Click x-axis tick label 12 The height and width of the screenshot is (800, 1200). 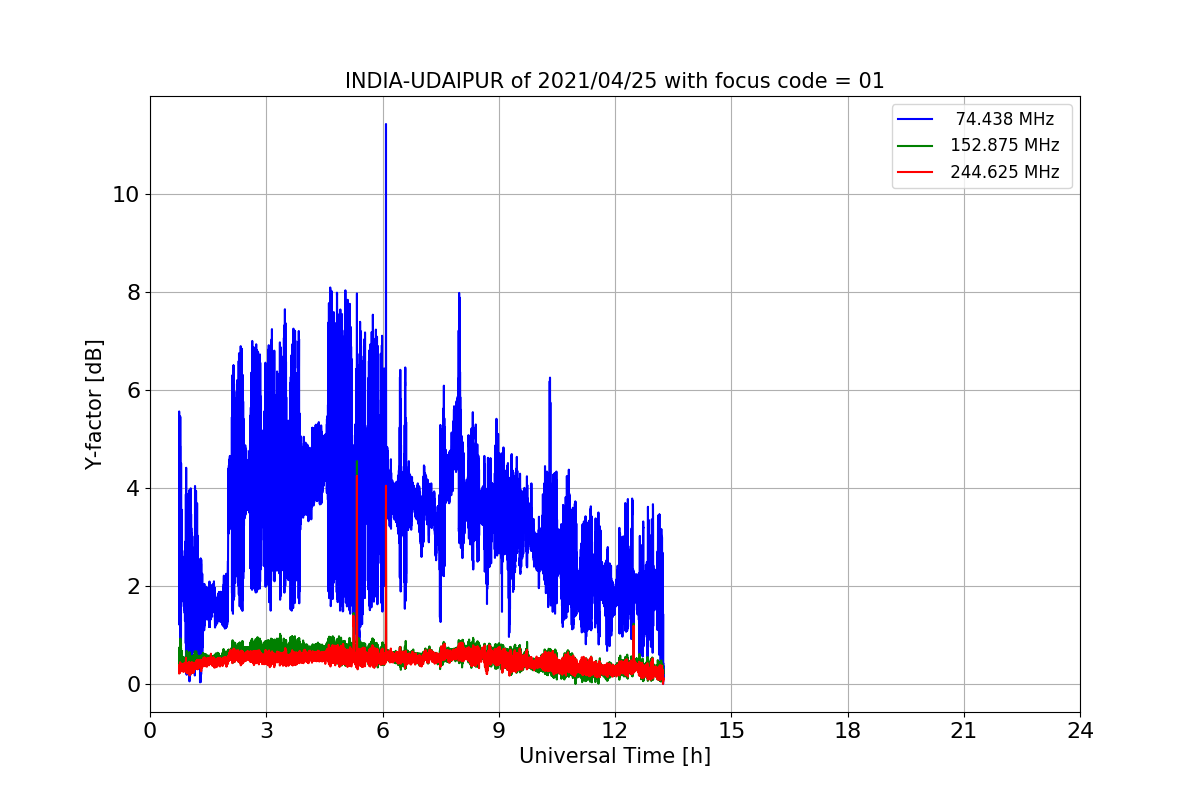(615, 731)
